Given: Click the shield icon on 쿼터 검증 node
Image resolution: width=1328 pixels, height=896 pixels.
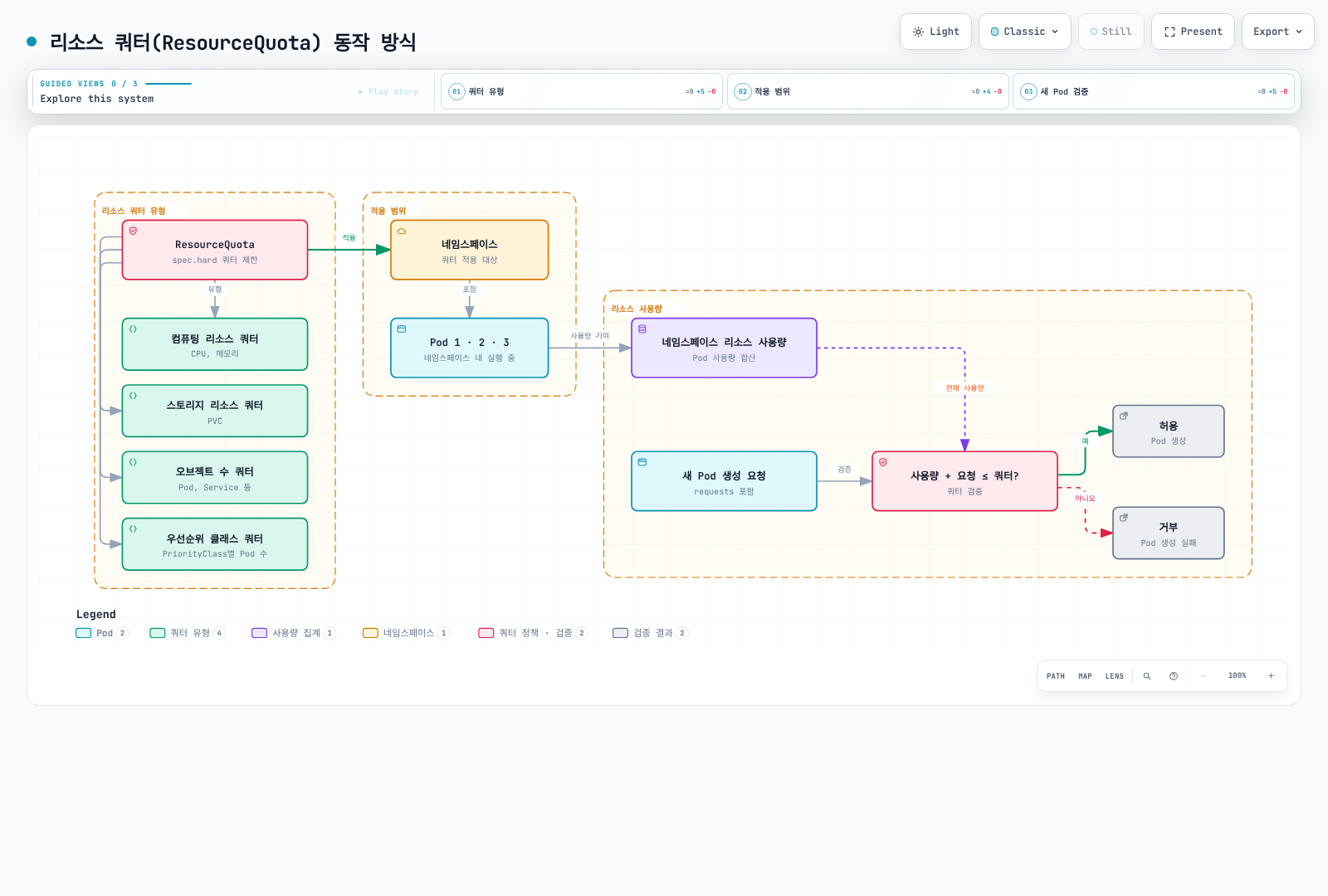Looking at the screenshot, I should [883, 462].
